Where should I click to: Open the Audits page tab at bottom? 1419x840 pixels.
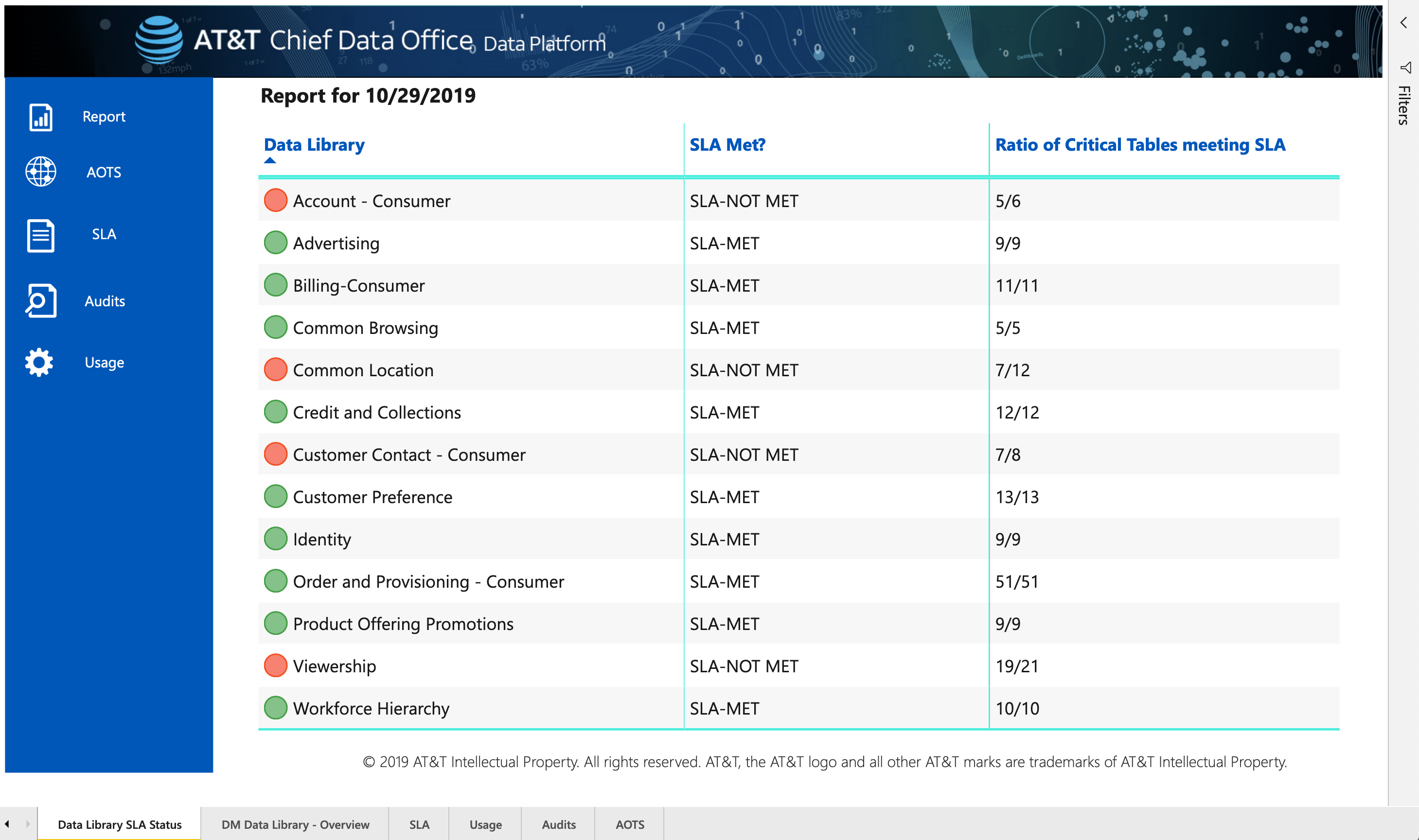[558, 824]
